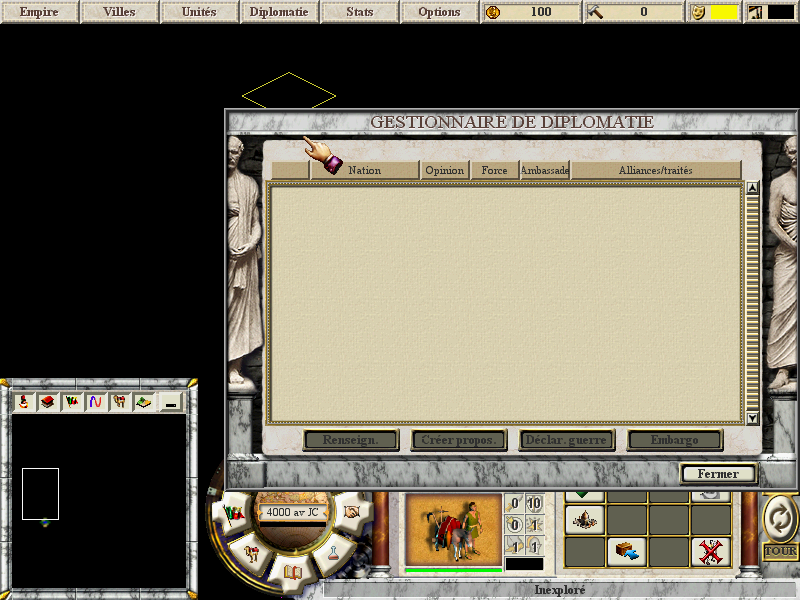The width and height of the screenshot is (800, 600).
Task: Click the Déclar. guerre button
Action: 566,440
